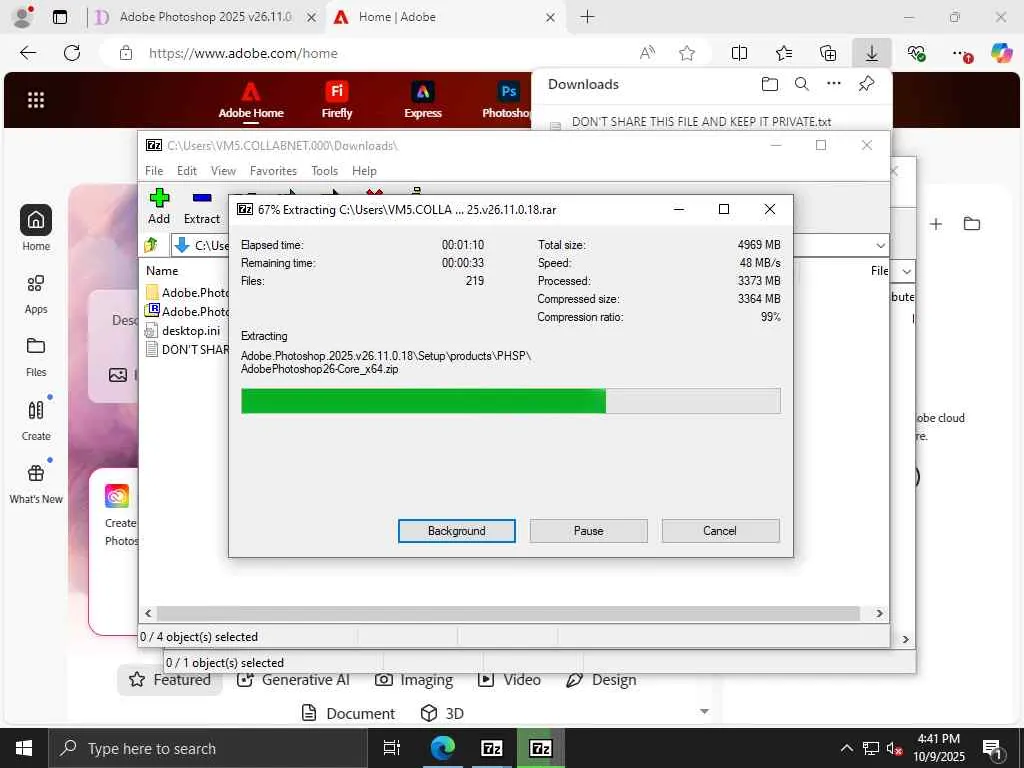Select Home in Adobe left sidebar

(x=36, y=228)
